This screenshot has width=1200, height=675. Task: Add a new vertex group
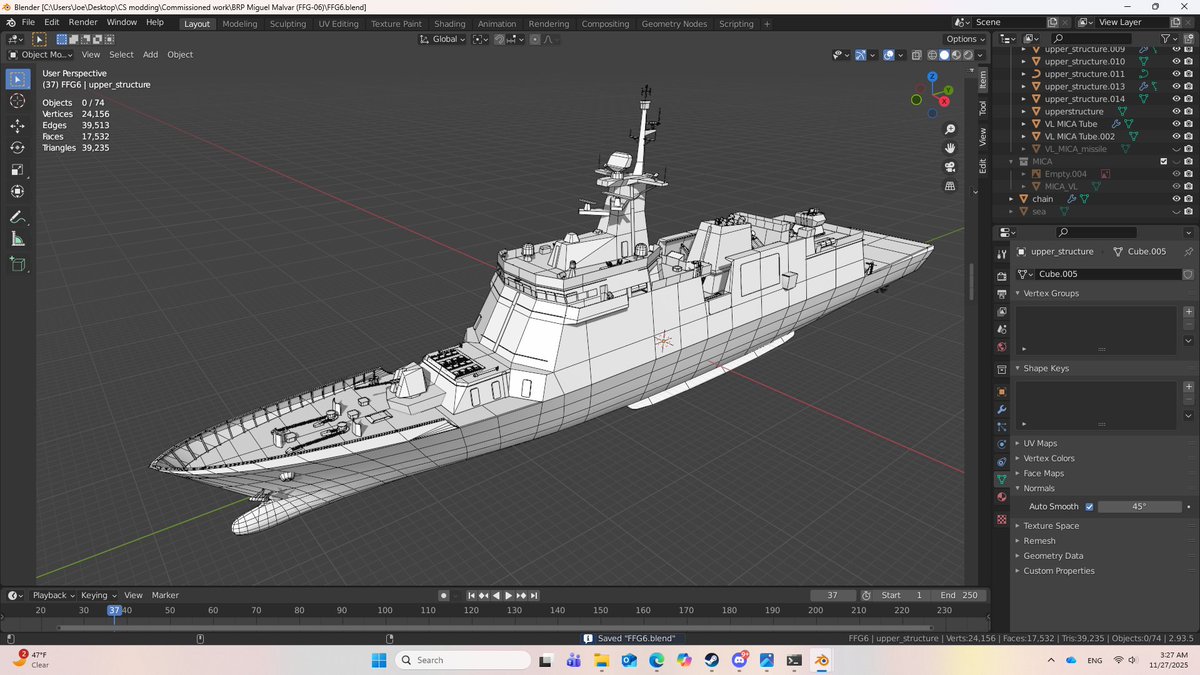tap(1188, 312)
